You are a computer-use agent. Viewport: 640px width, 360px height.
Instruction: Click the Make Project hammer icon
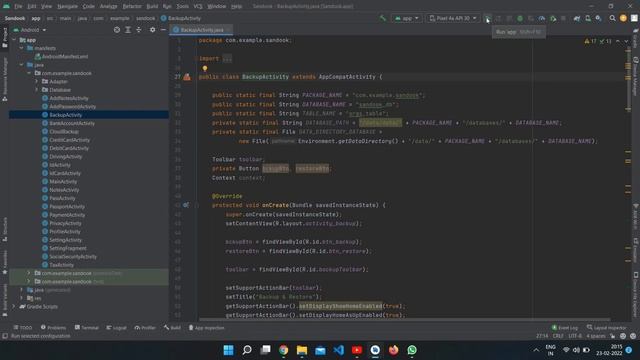(x=382, y=18)
